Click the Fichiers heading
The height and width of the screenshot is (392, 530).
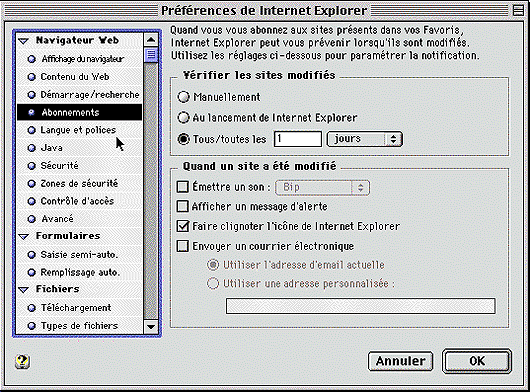(x=57, y=289)
